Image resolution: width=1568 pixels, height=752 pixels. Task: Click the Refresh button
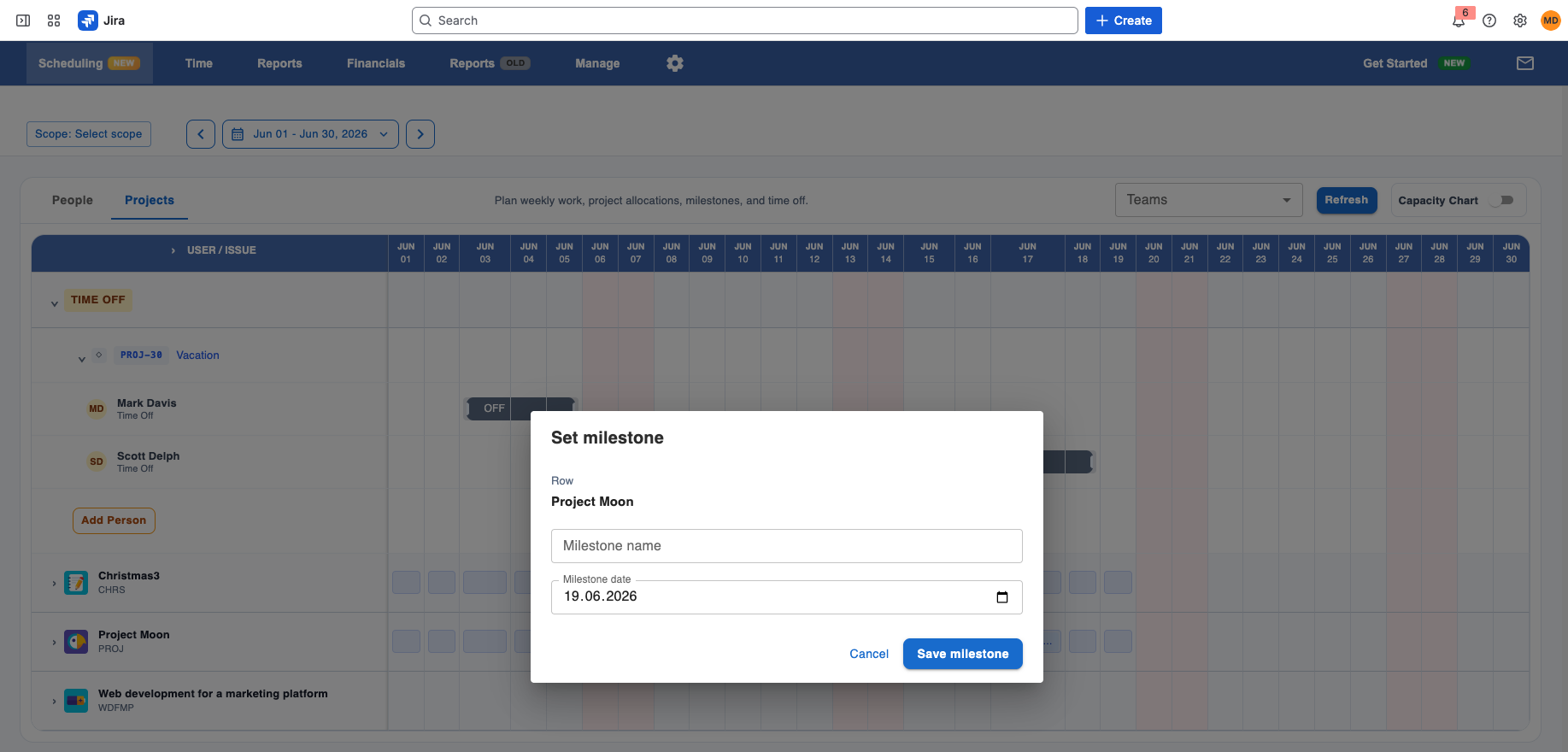[x=1347, y=200]
